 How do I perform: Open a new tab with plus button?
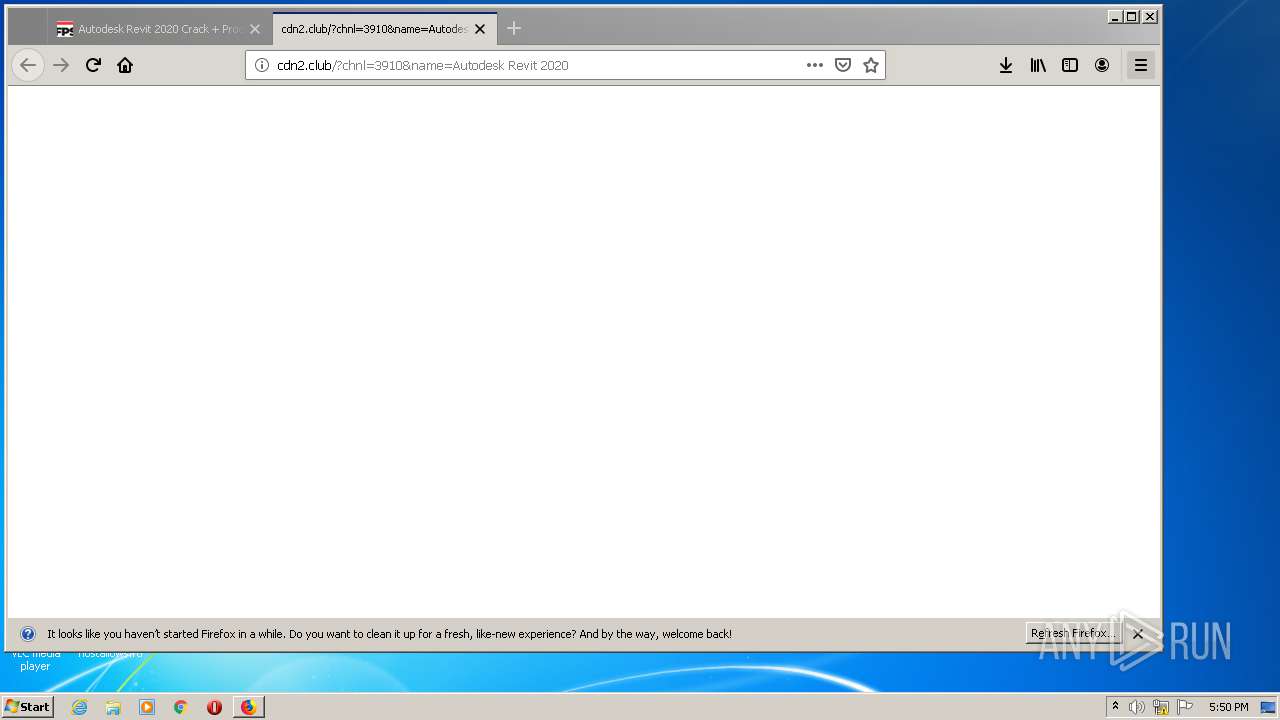click(x=514, y=28)
